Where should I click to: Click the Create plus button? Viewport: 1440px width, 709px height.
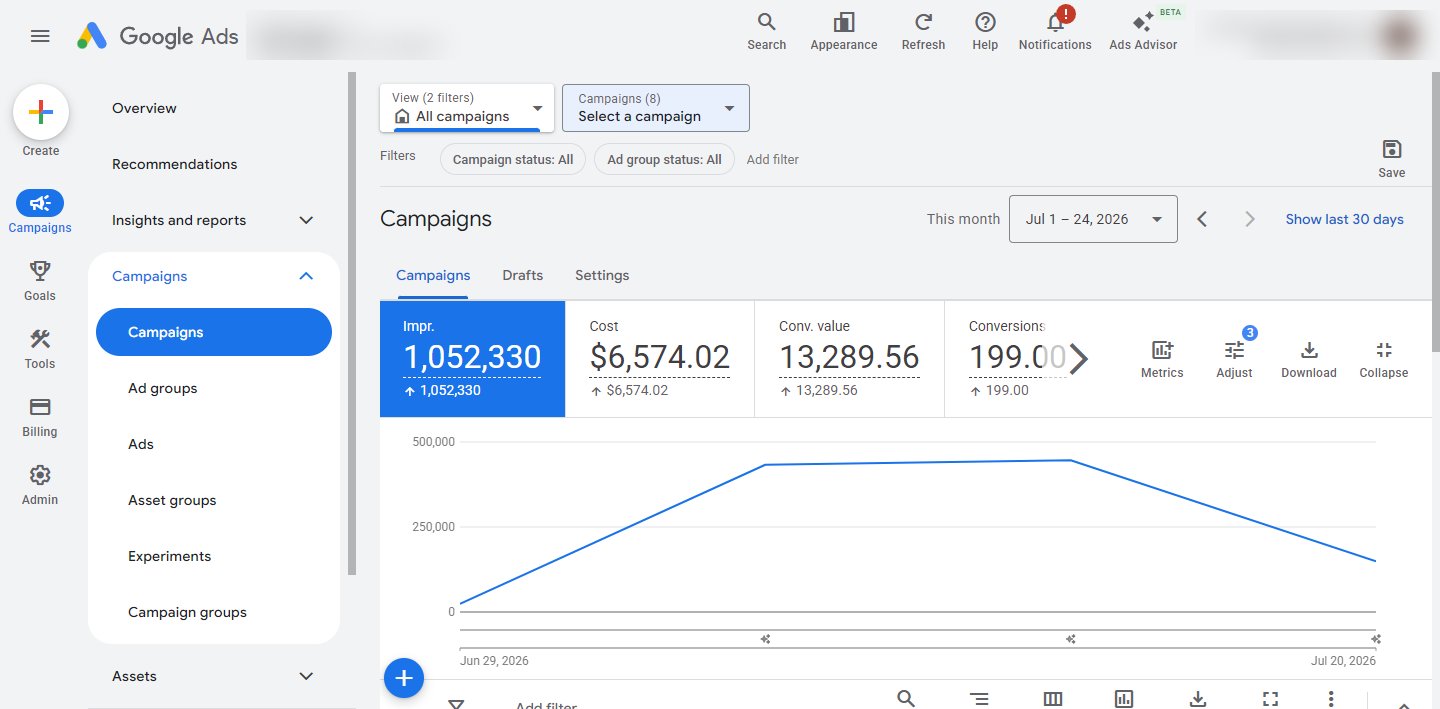[41, 112]
